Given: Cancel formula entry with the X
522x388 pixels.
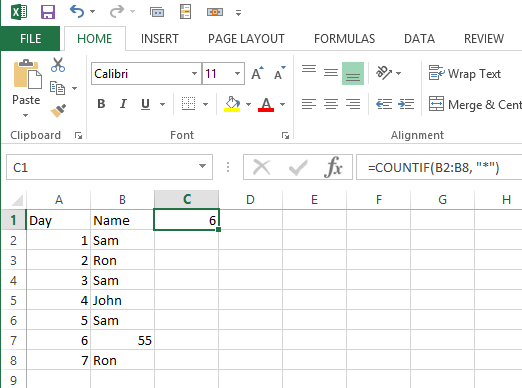Looking at the screenshot, I should click(x=262, y=167).
